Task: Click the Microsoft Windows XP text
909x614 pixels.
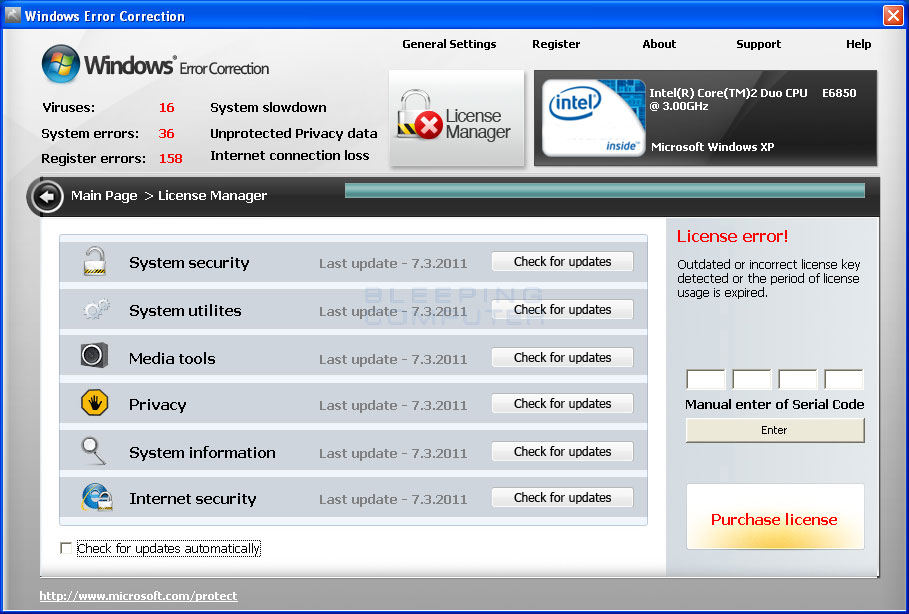Action: coord(712,147)
